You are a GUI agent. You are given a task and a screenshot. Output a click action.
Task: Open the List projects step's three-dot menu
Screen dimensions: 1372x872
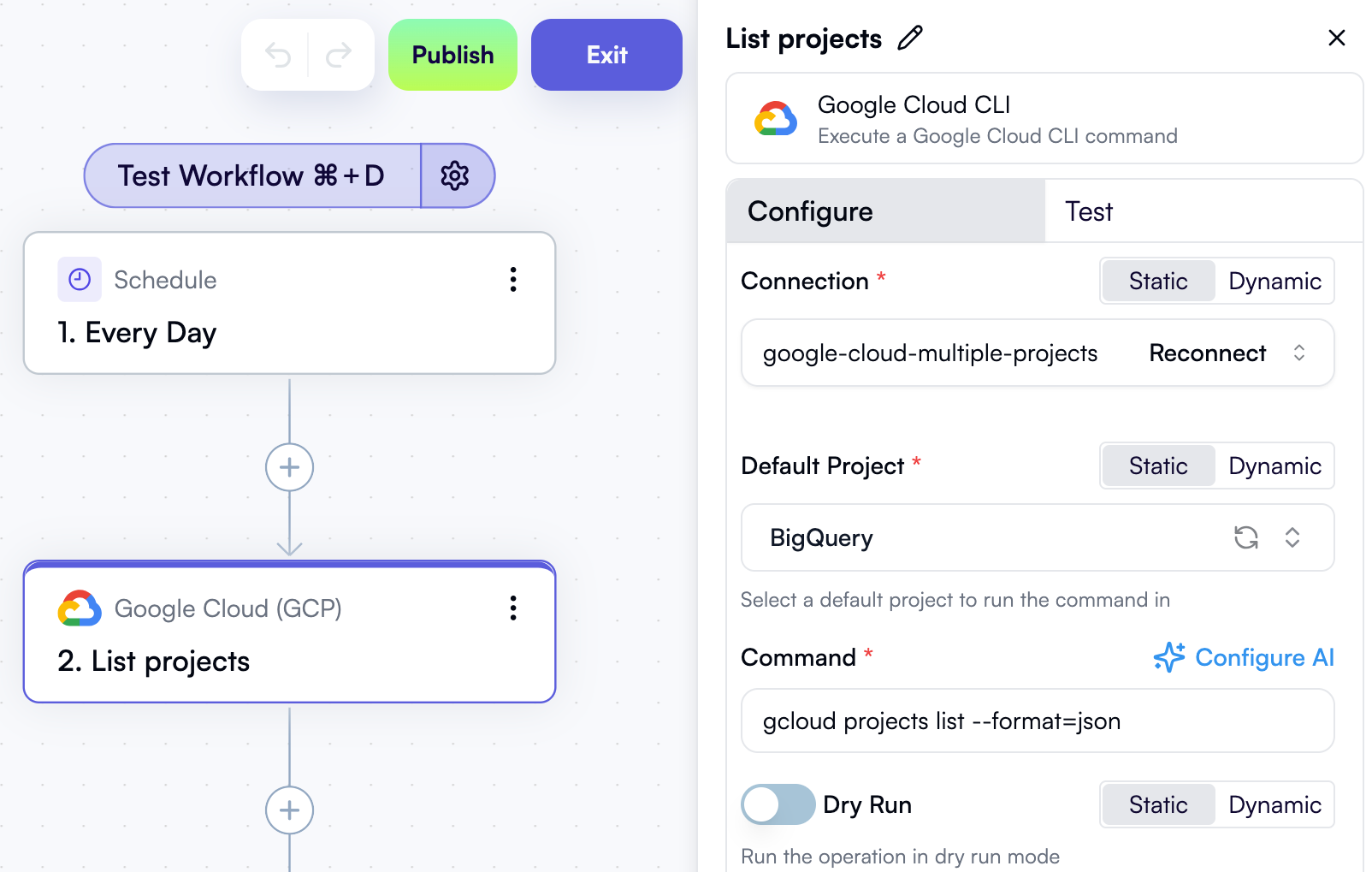[513, 608]
